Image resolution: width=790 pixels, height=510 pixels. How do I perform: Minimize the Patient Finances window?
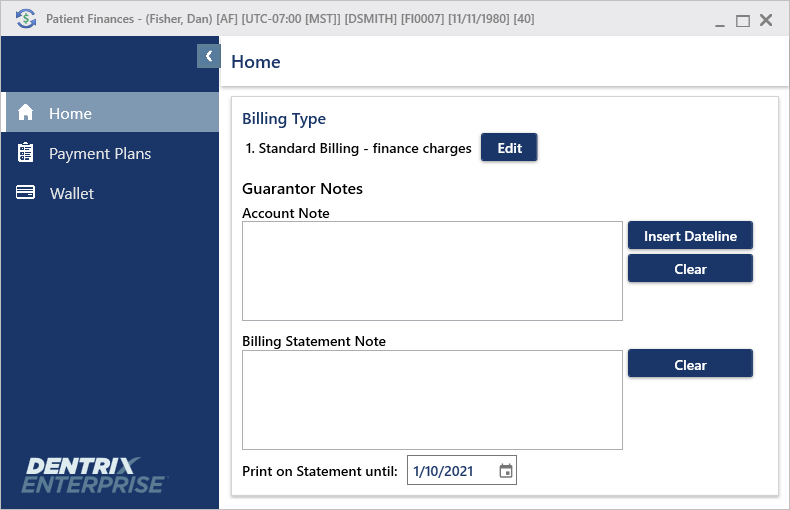(719, 20)
